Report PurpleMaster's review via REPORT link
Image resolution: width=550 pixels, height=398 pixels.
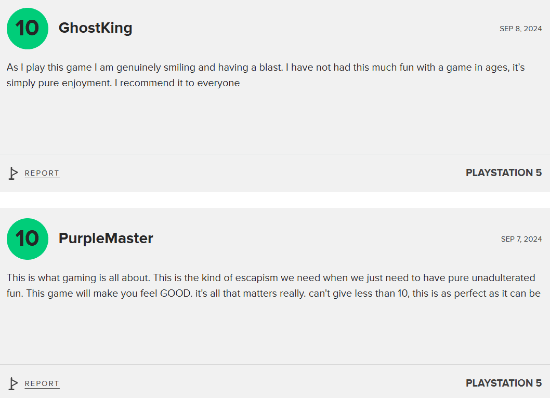[42, 384]
